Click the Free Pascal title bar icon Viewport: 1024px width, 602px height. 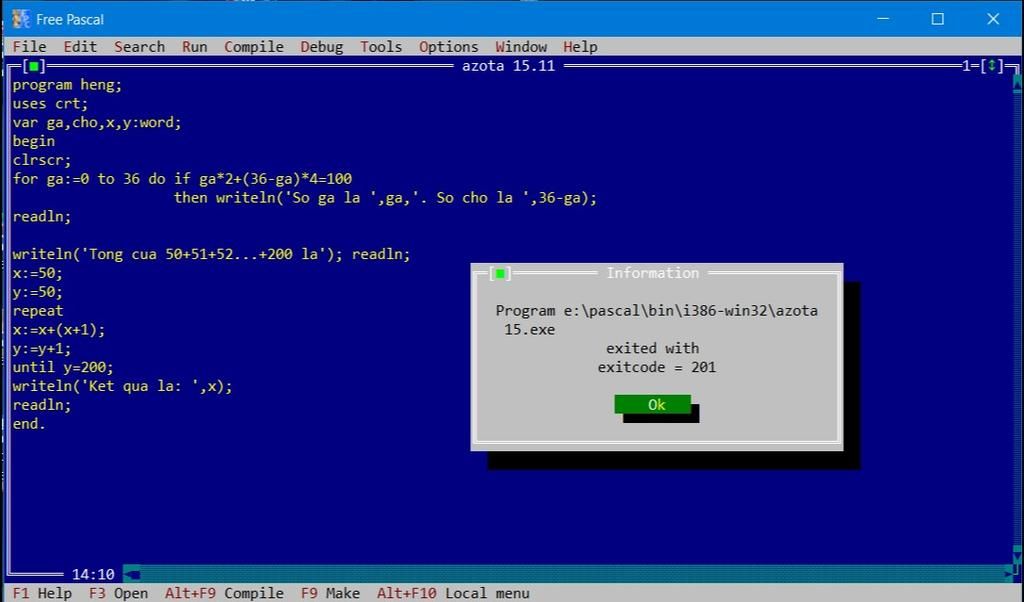click(20, 19)
